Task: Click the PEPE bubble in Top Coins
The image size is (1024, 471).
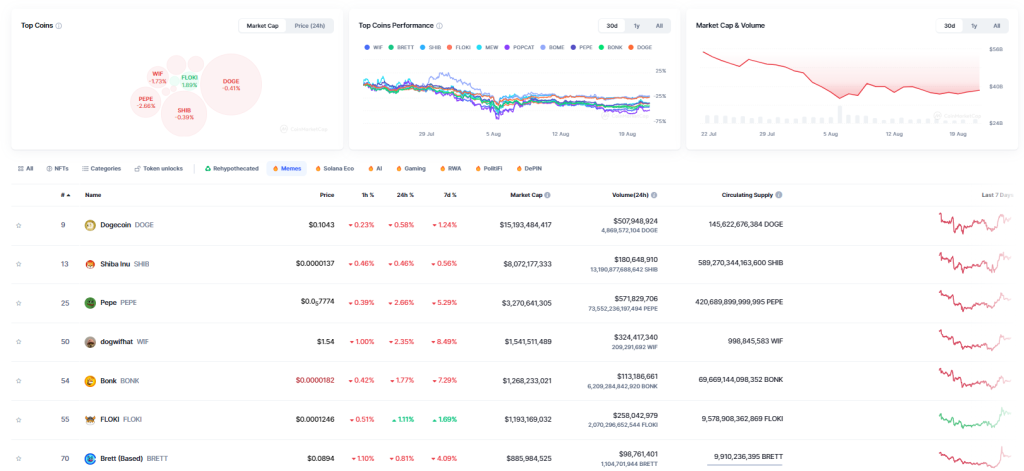Action: pyautogui.click(x=146, y=102)
